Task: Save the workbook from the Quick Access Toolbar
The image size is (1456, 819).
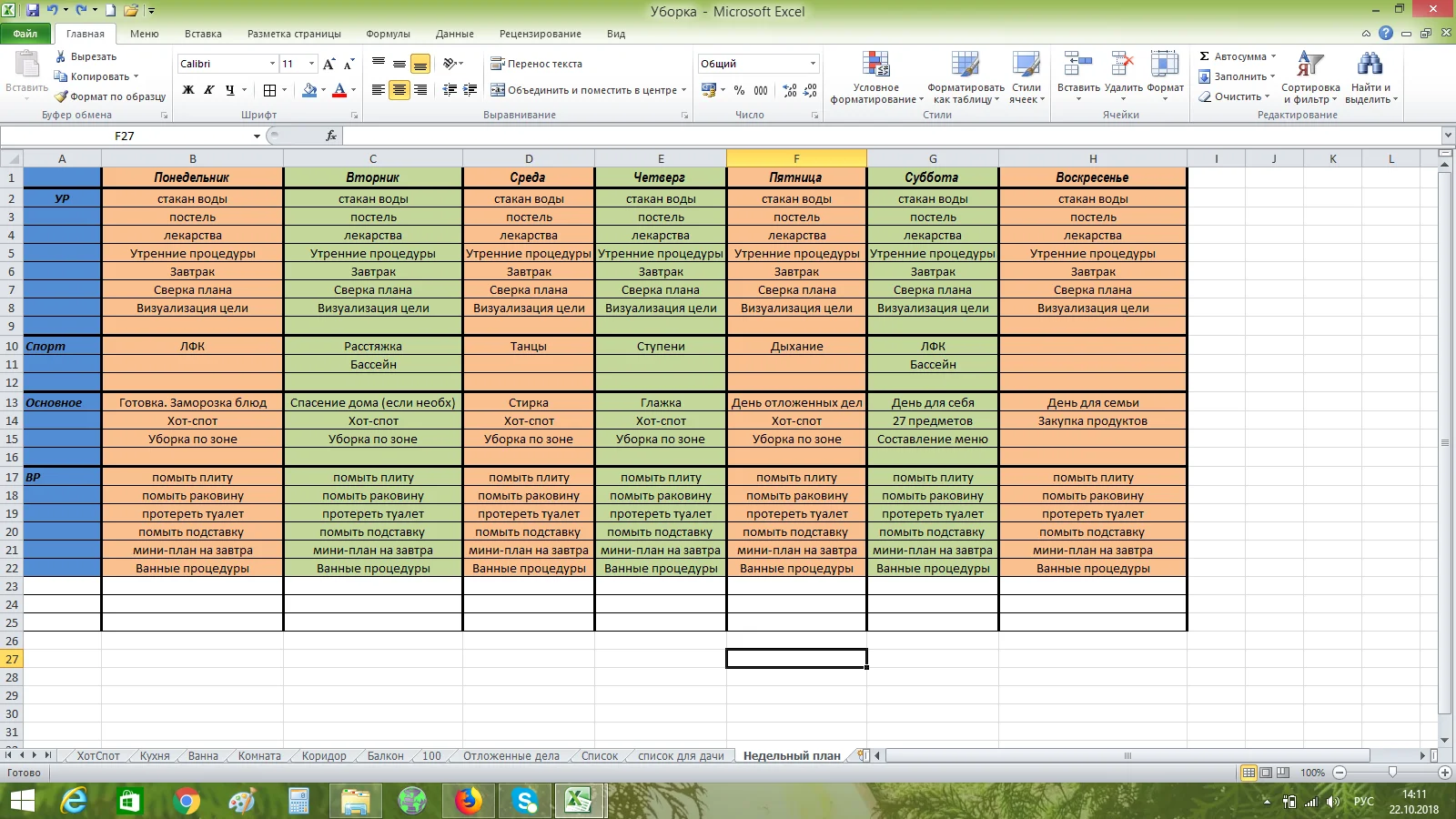Action: pos(33,11)
